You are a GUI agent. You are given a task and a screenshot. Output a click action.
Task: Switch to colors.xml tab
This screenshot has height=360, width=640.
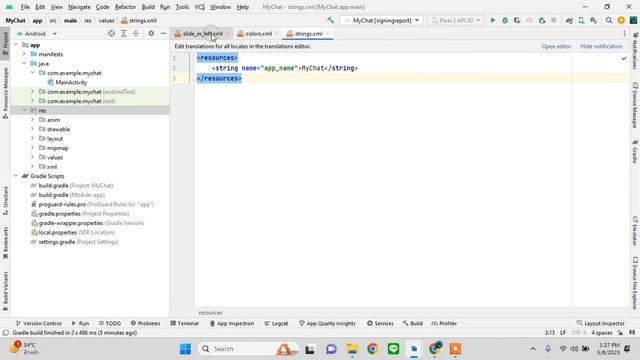tap(258, 33)
